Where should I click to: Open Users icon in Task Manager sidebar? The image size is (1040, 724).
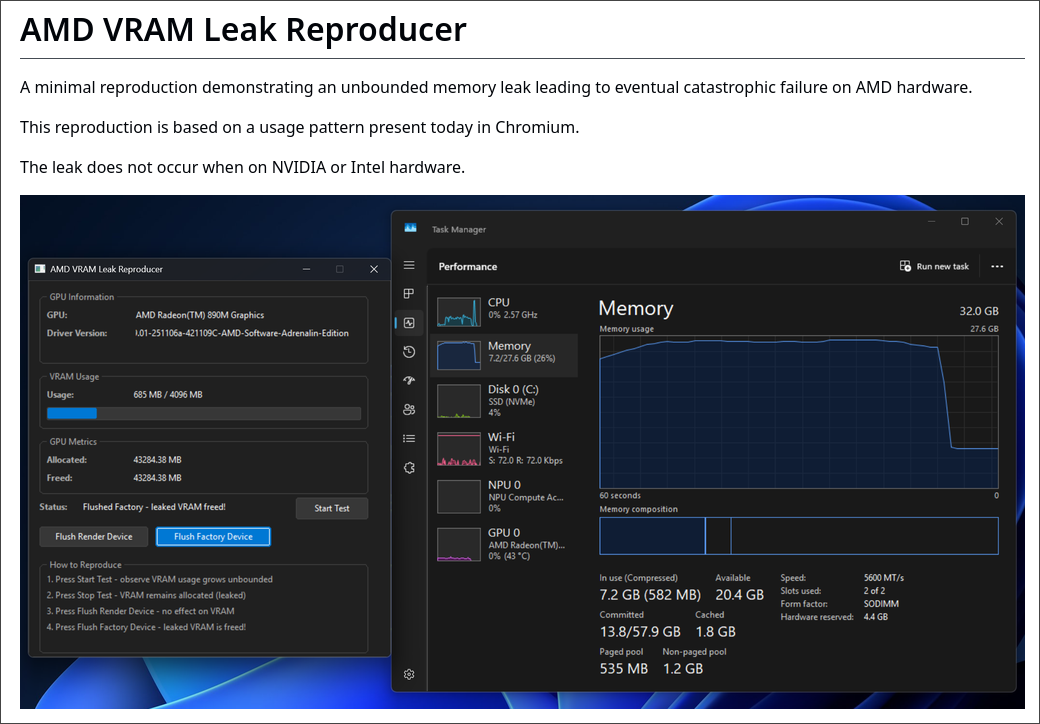click(409, 410)
